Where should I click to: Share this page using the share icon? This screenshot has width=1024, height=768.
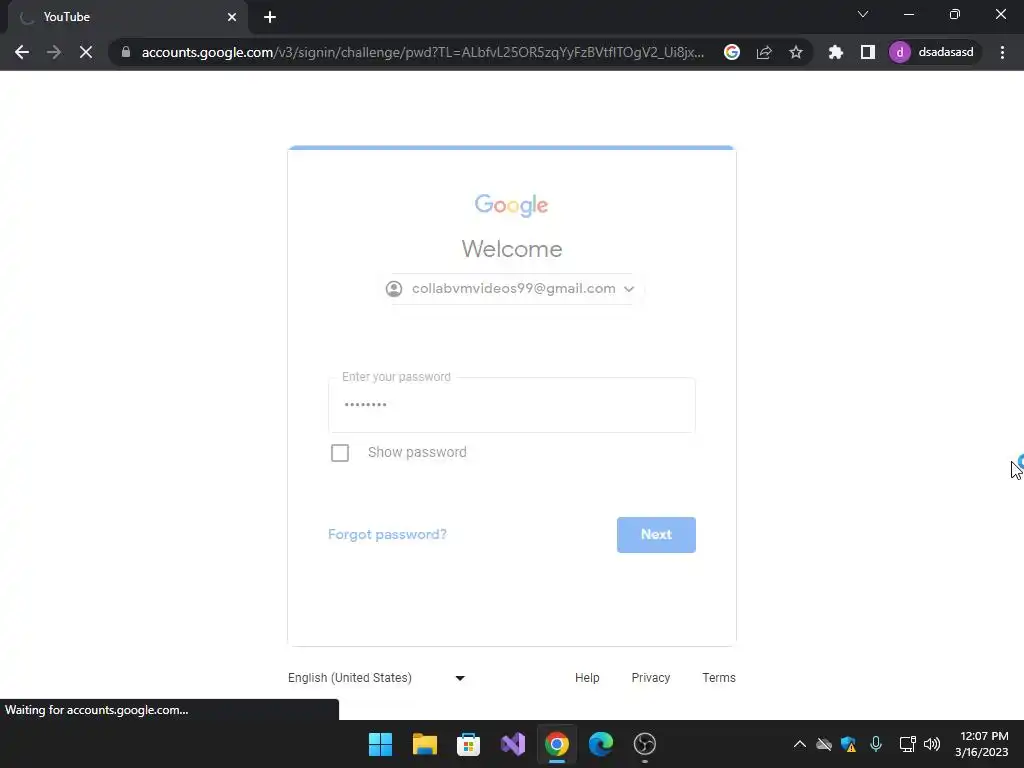[x=764, y=52]
